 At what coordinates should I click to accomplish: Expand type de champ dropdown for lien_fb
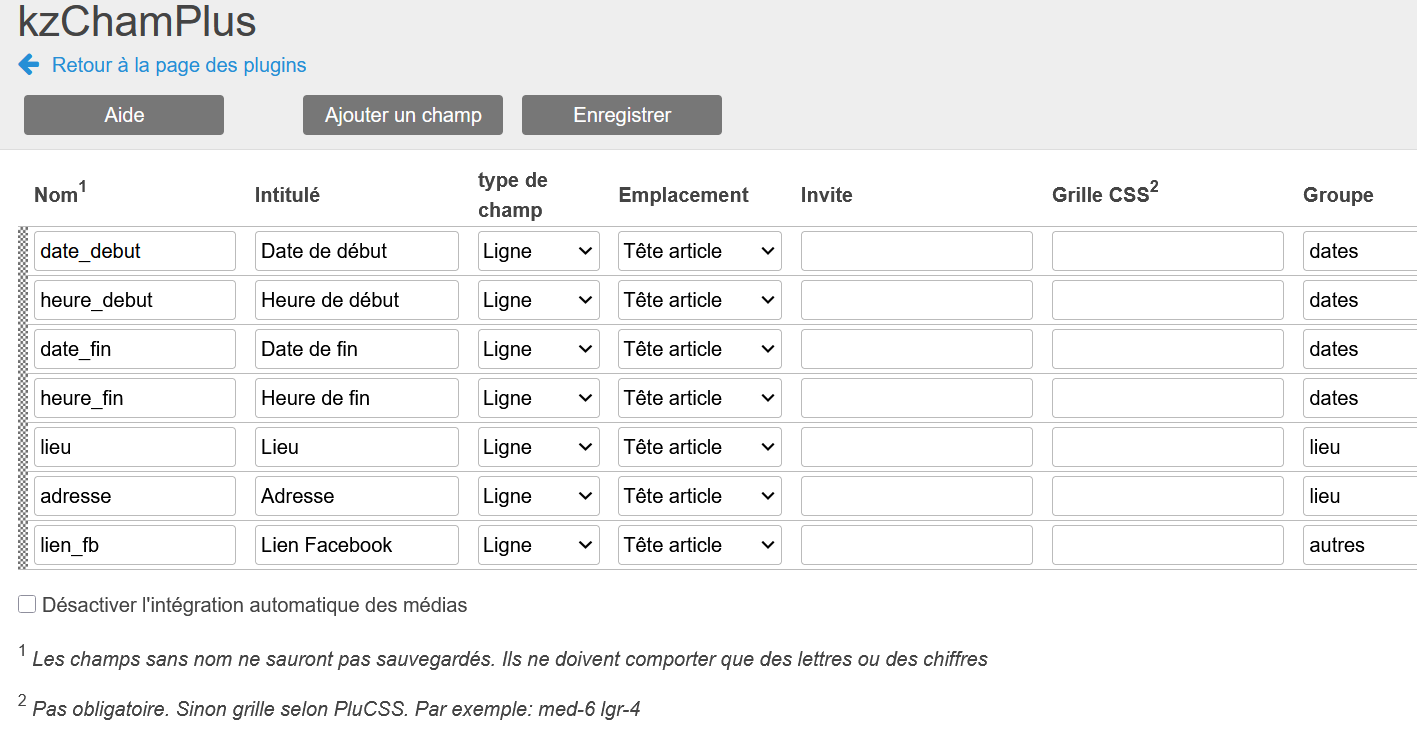point(538,545)
